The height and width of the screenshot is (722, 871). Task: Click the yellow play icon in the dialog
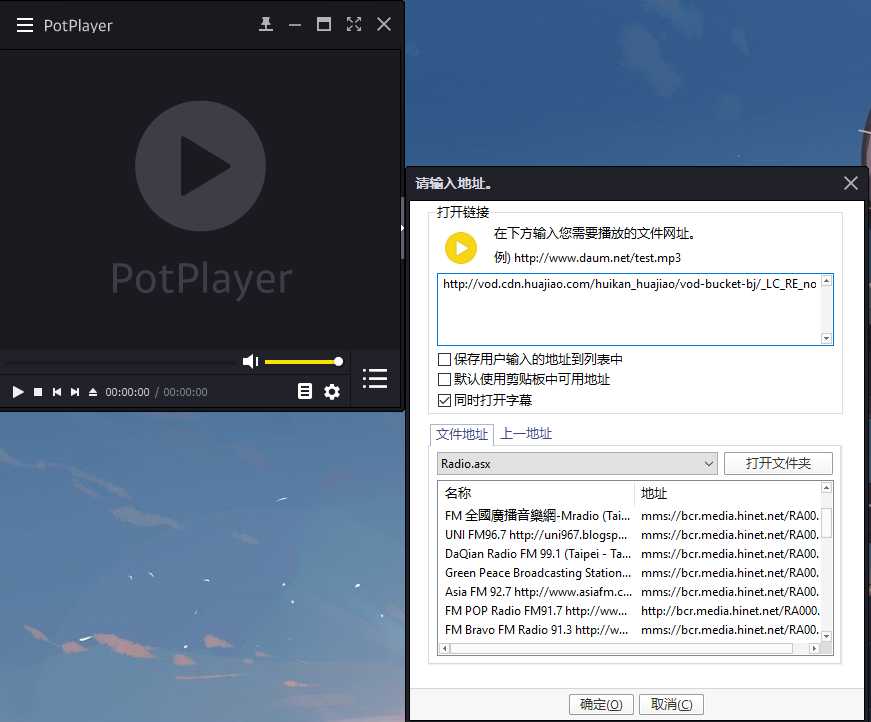coord(460,248)
